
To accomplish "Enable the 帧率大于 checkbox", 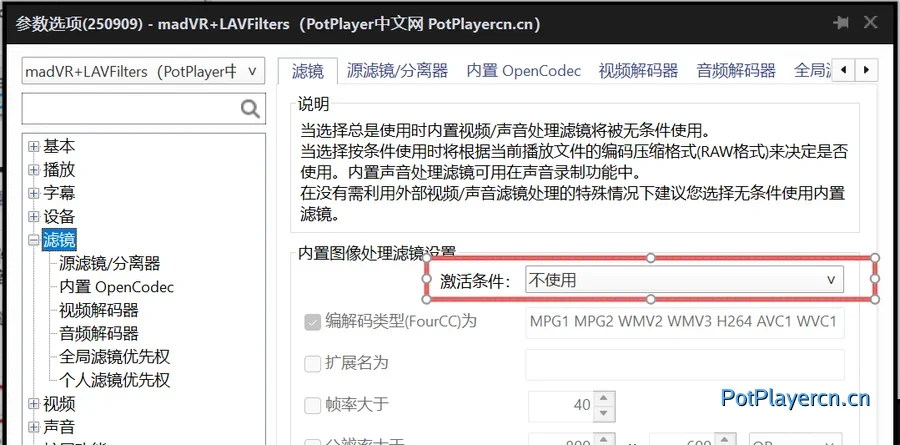I will pyautogui.click(x=312, y=405).
